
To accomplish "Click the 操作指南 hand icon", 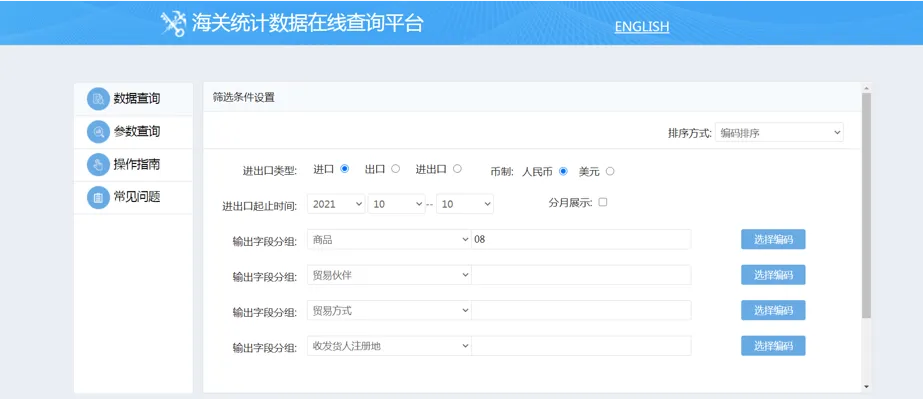I will click(x=98, y=165).
